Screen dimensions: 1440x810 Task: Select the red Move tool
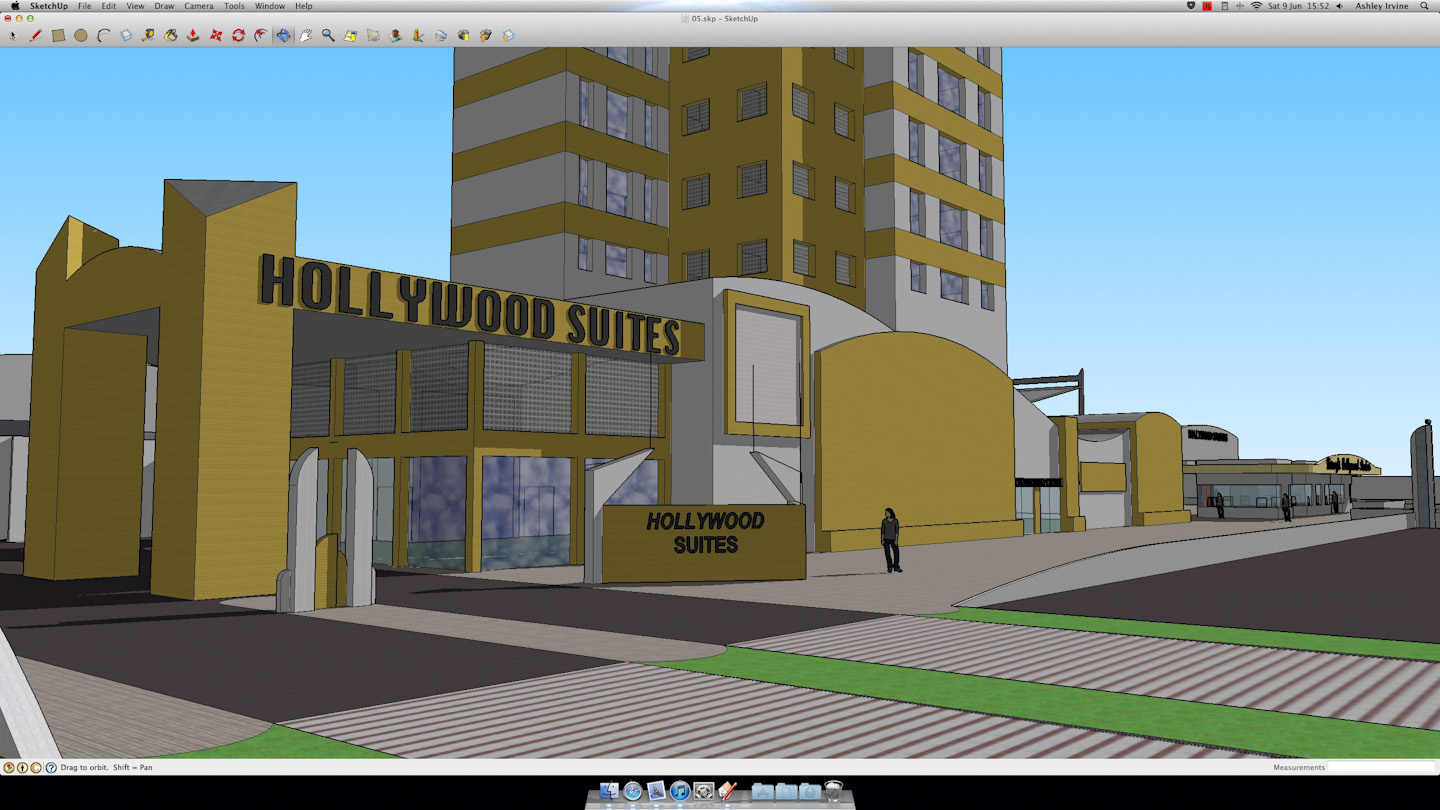tap(216, 35)
